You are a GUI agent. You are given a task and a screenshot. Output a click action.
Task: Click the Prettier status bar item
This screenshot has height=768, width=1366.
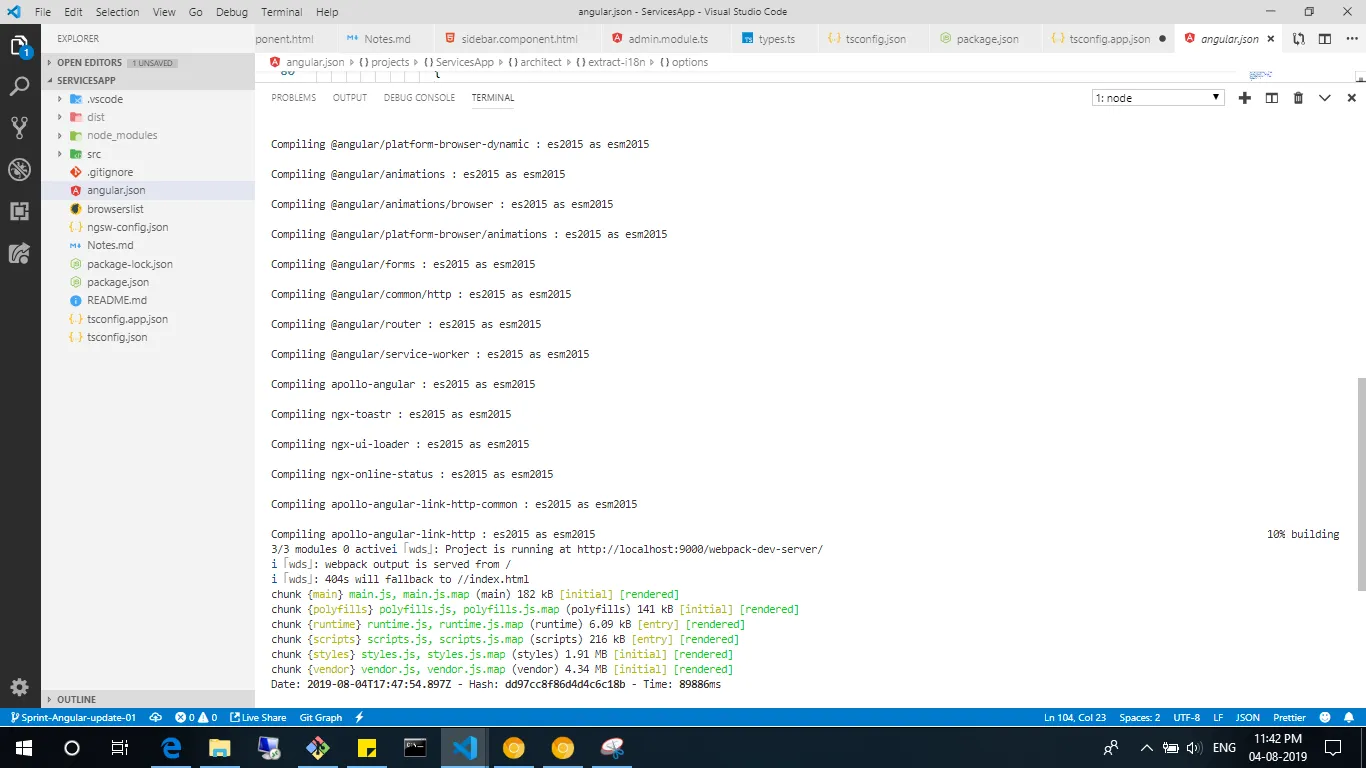pyautogui.click(x=1289, y=717)
